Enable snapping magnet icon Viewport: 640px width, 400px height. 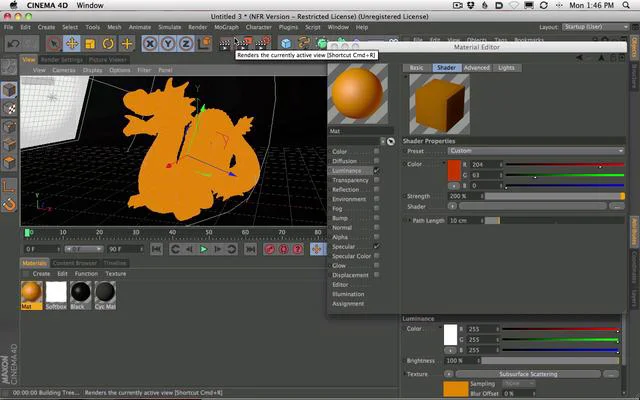[9, 204]
